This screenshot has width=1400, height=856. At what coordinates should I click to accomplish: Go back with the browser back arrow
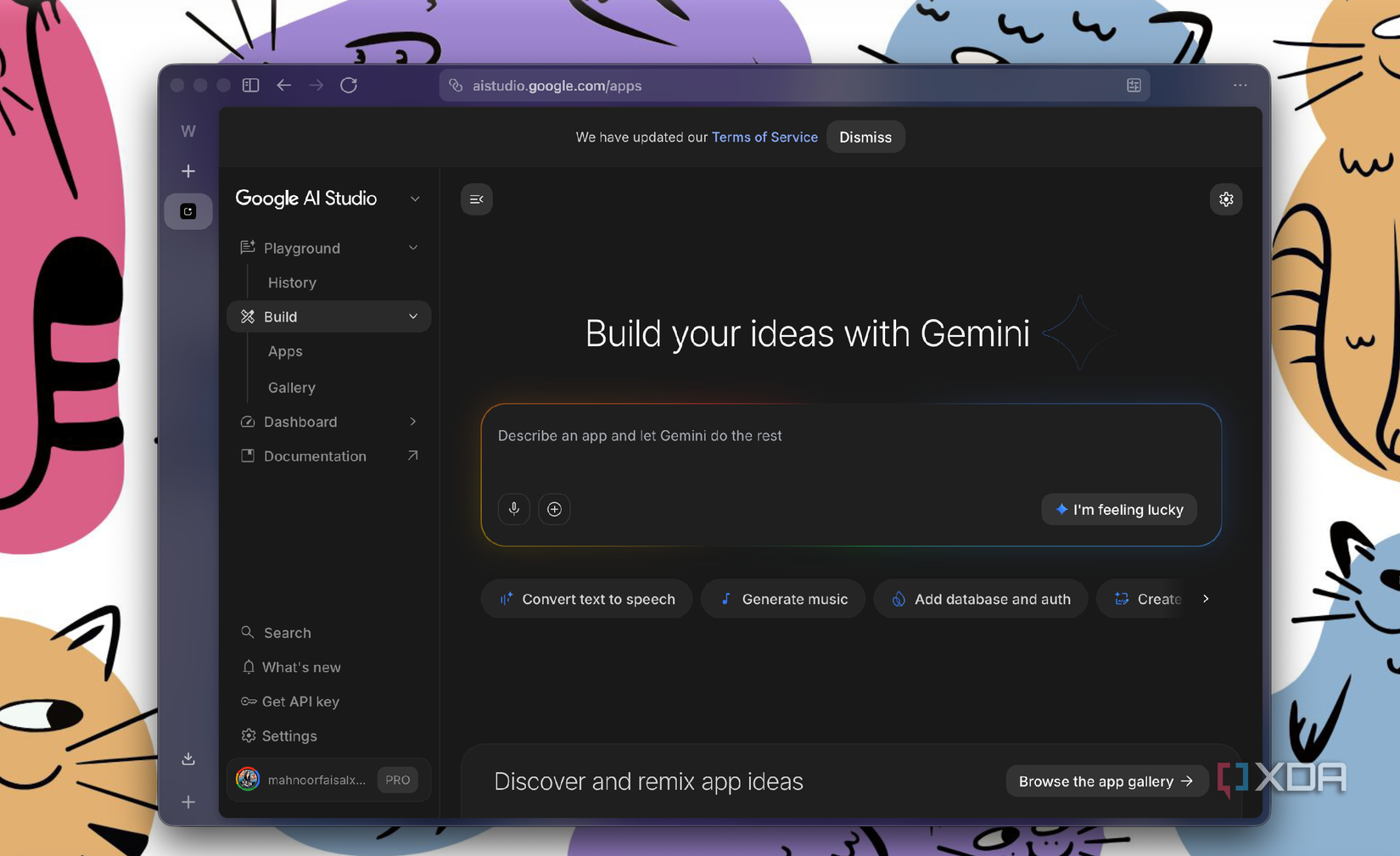pos(283,85)
